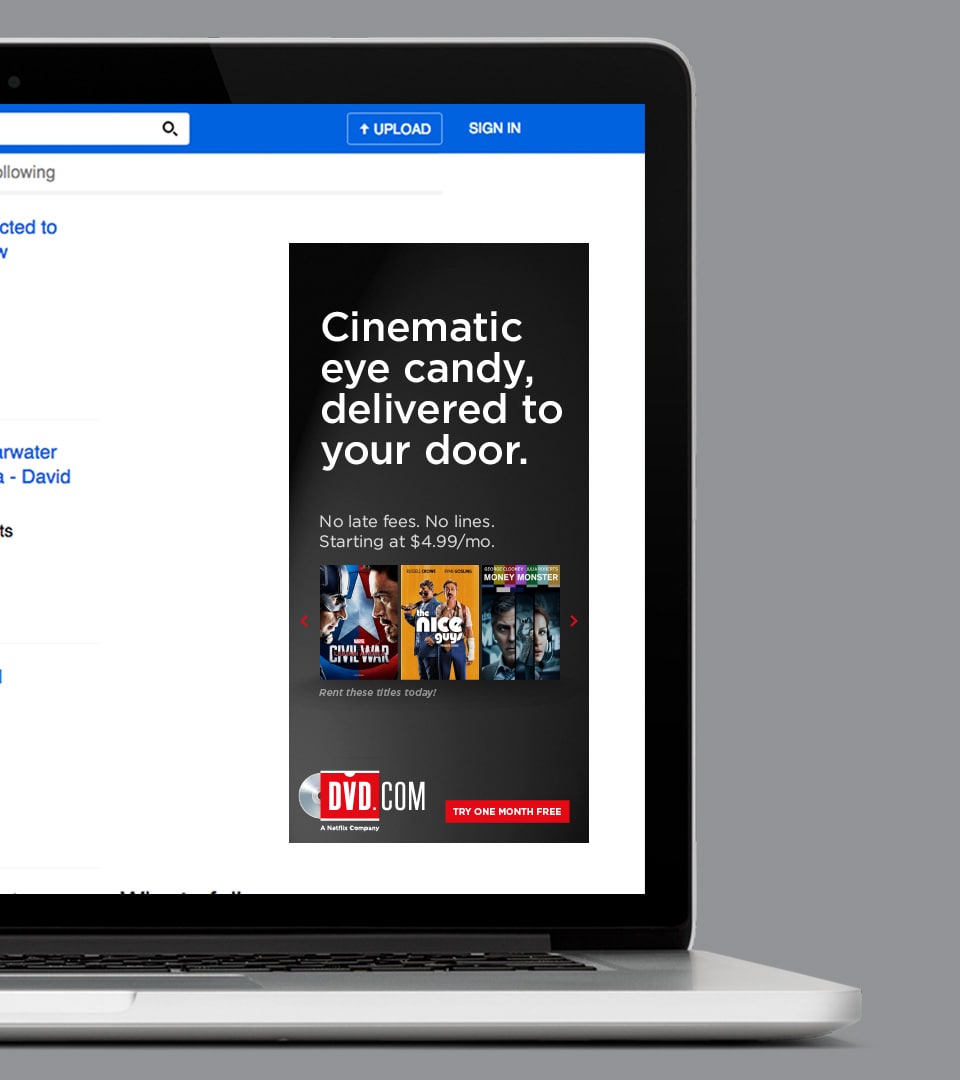Click the "A Netflix Company" logo text

pos(350,825)
